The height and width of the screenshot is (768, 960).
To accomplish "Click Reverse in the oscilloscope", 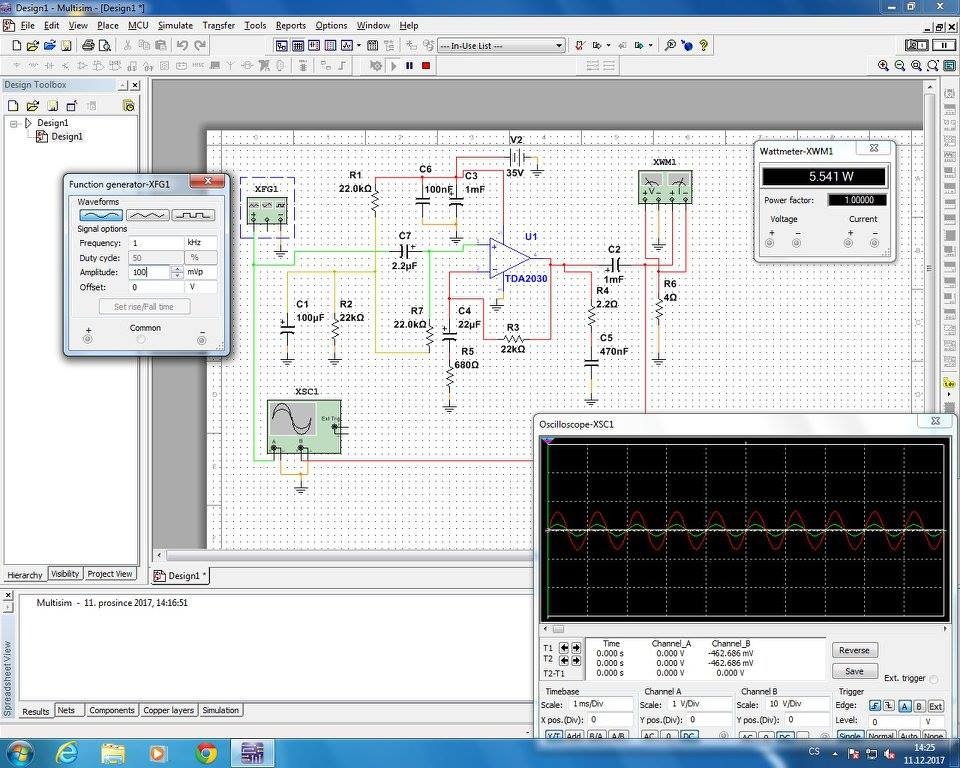I will pyautogui.click(x=854, y=650).
